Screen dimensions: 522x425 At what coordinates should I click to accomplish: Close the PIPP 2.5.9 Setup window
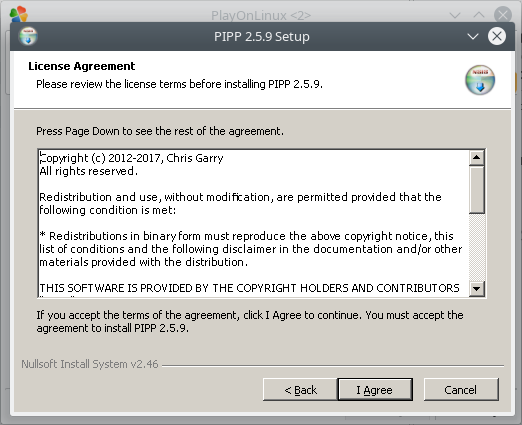pyautogui.click(x=497, y=36)
